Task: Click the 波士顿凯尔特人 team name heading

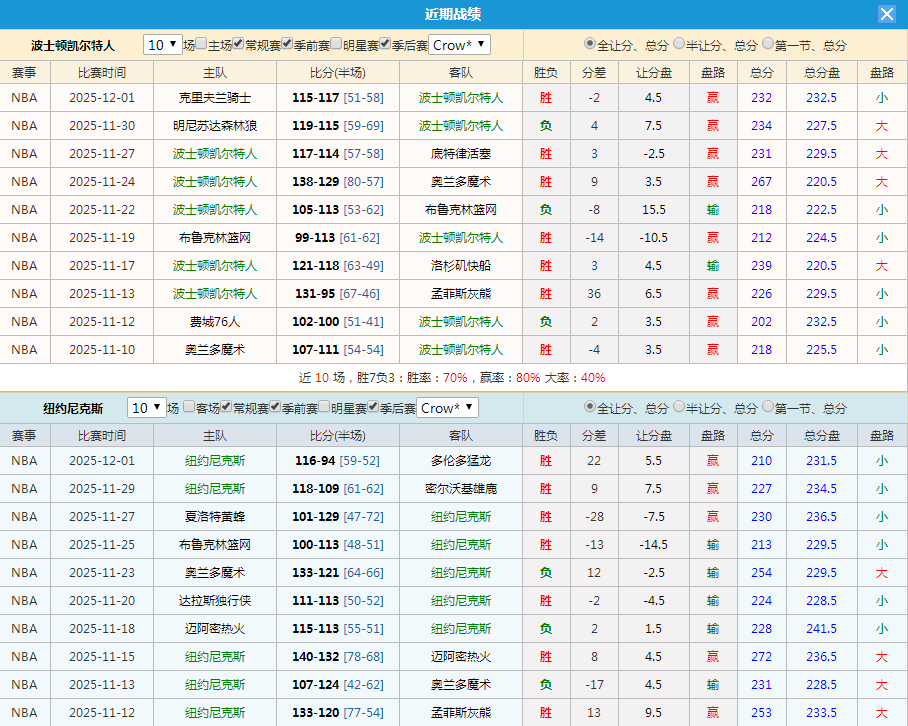Action: [x=73, y=44]
